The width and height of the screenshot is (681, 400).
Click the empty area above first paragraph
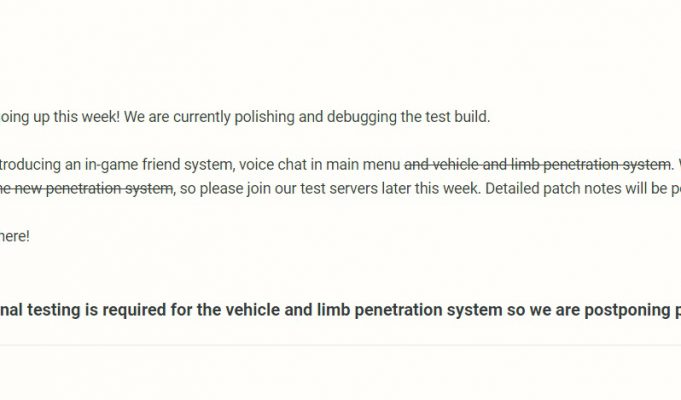340,52
